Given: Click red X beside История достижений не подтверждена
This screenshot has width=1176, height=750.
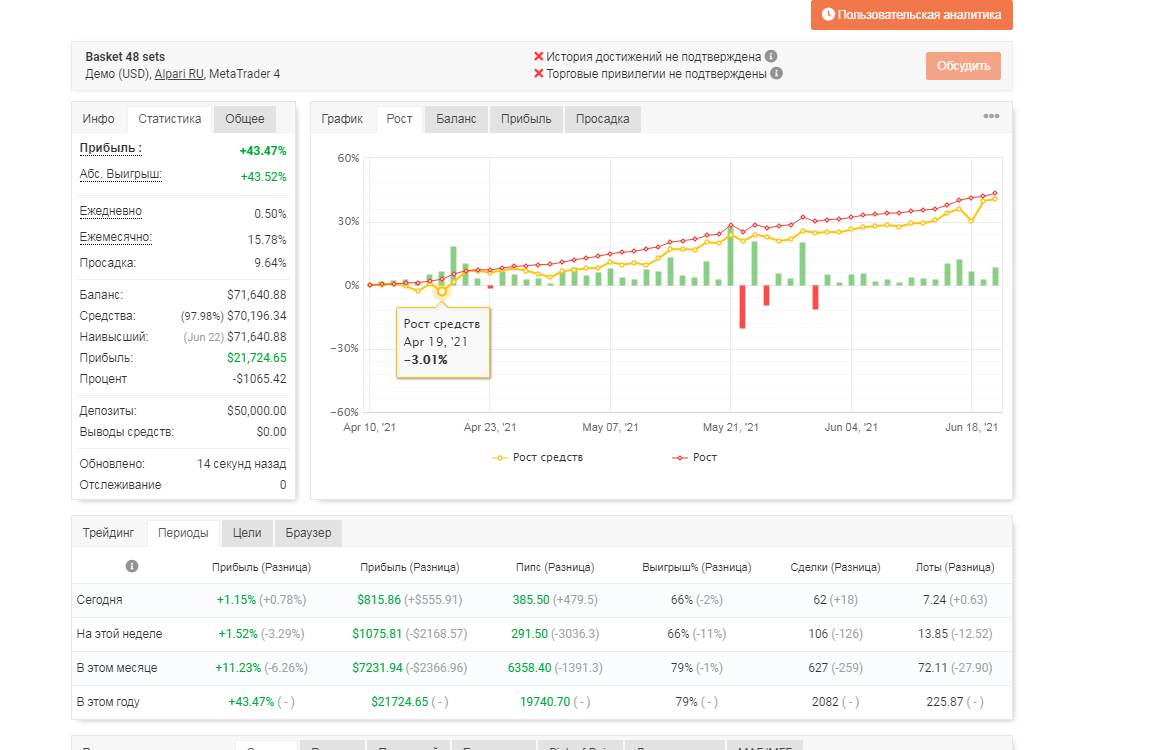Looking at the screenshot, I should (x=538, y=56).
